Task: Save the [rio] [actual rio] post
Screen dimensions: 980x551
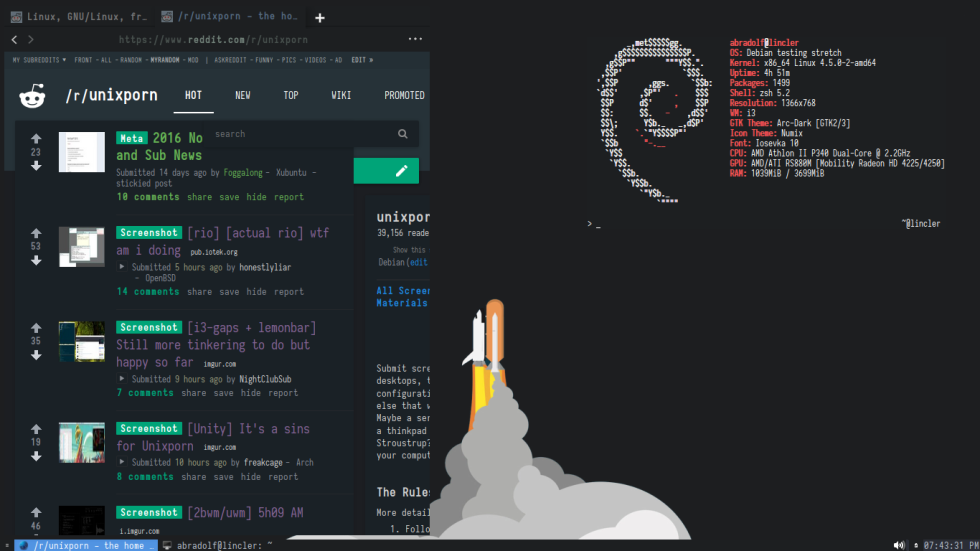Action: 229,292
